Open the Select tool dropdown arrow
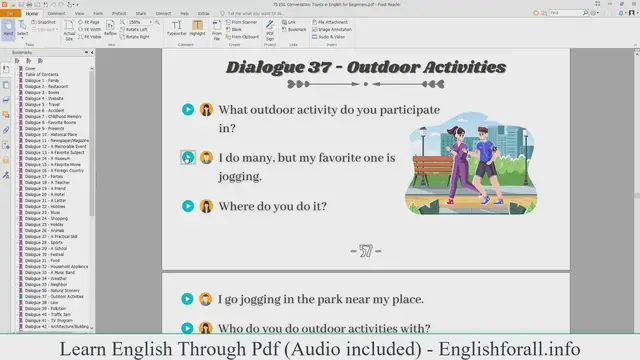The width and height of the screenshot is (640, 360). [22, 38]
